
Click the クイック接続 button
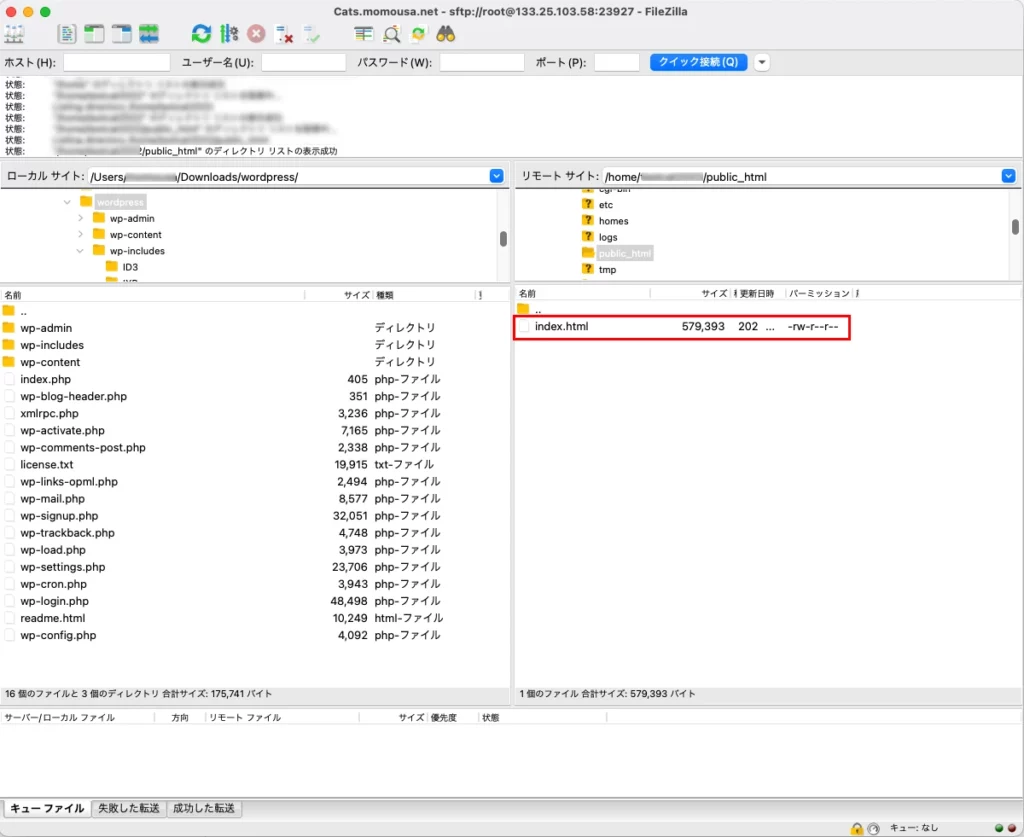coord(698,62)
